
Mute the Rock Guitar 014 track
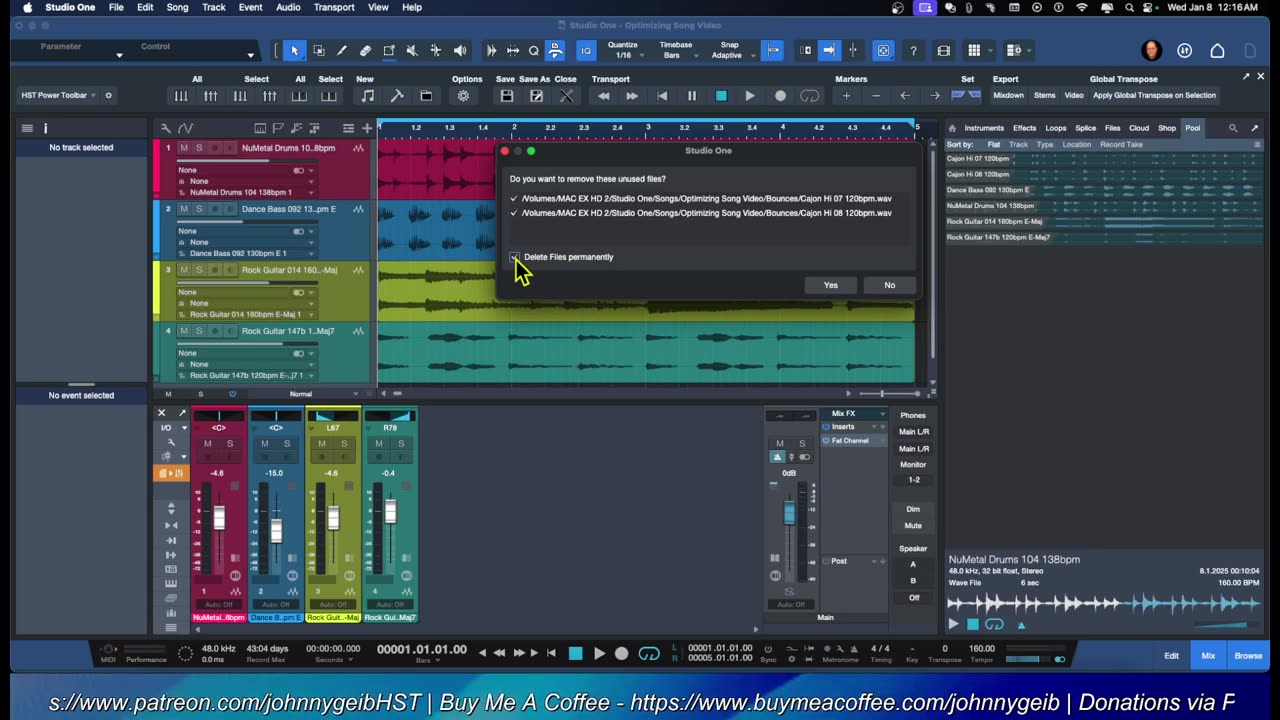point(183,270)
